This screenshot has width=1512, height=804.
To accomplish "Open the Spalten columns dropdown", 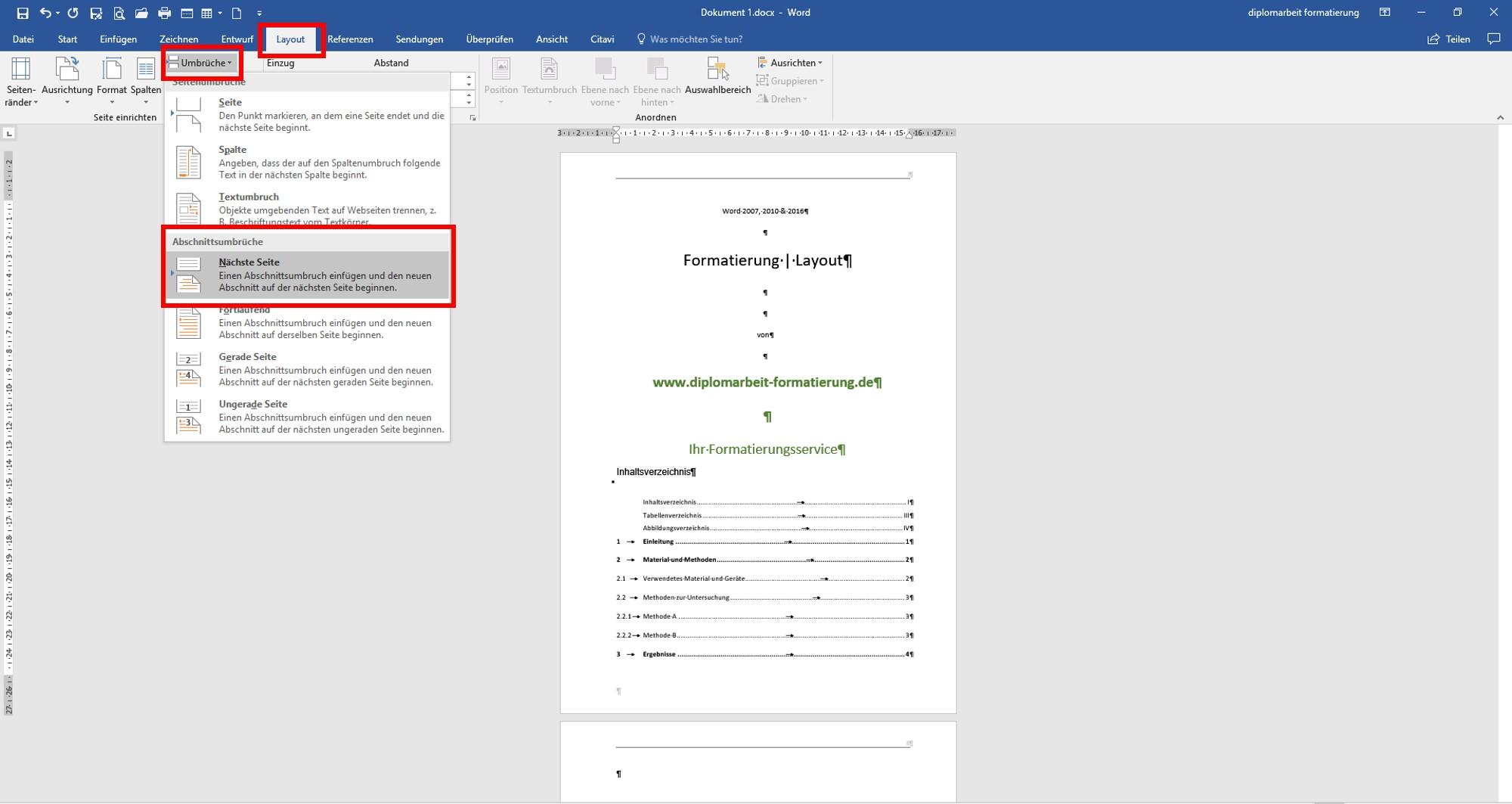I will coord(146,82).
